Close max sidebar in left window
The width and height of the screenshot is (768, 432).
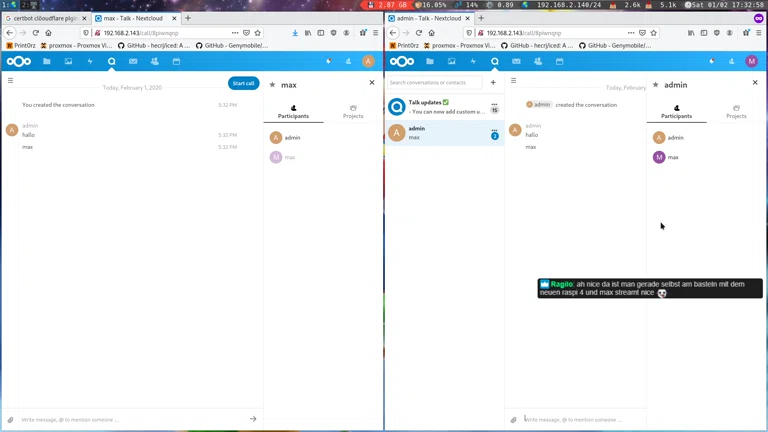coord(372,82)
